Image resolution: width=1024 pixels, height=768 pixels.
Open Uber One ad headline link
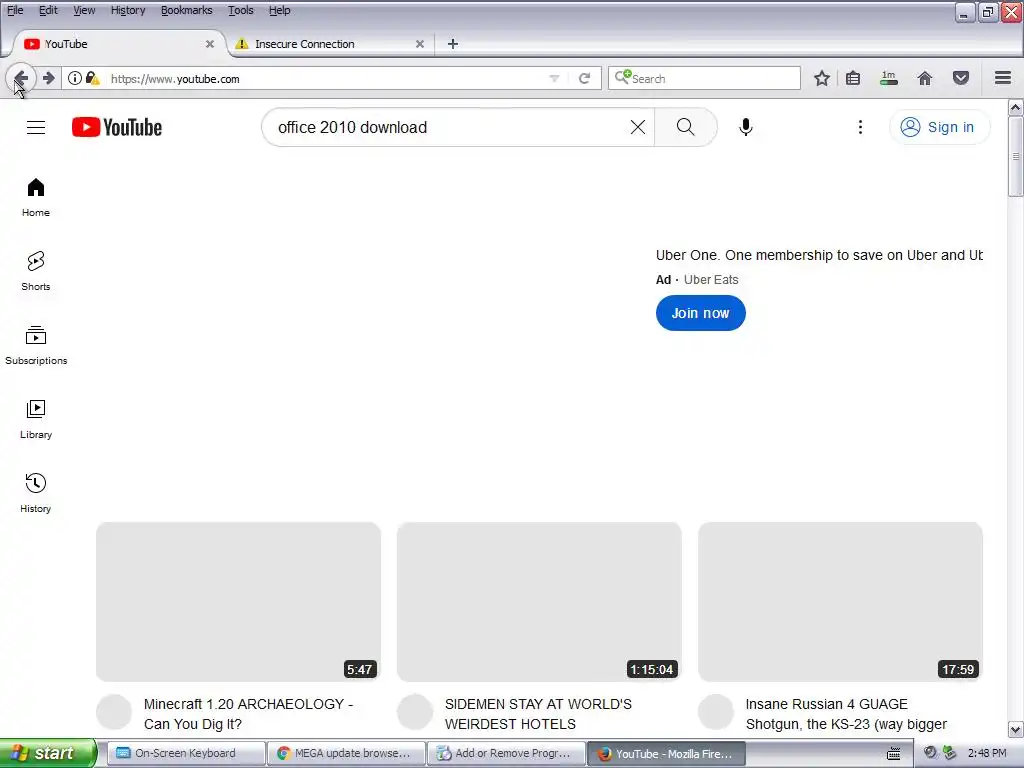tap(819, 255)
